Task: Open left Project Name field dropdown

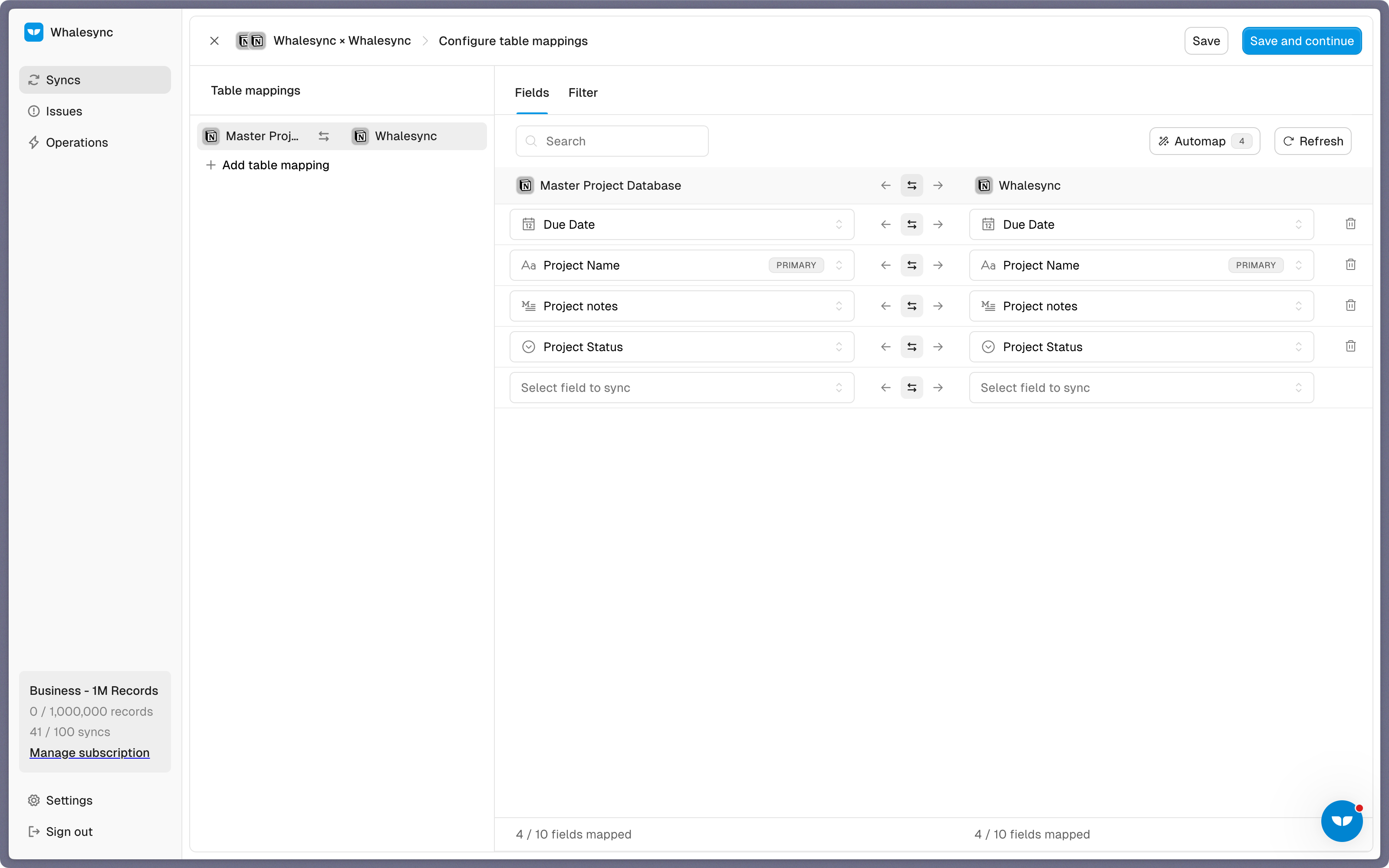Action: point(682,265)
